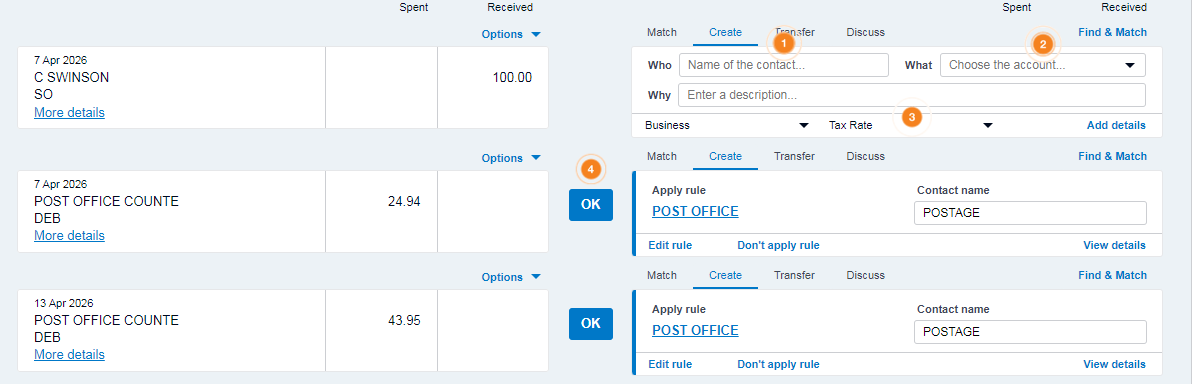Viewport: 1195px width, 384px height.
Task: Select the 24.94 spent amount
Action: coord(404,202)
